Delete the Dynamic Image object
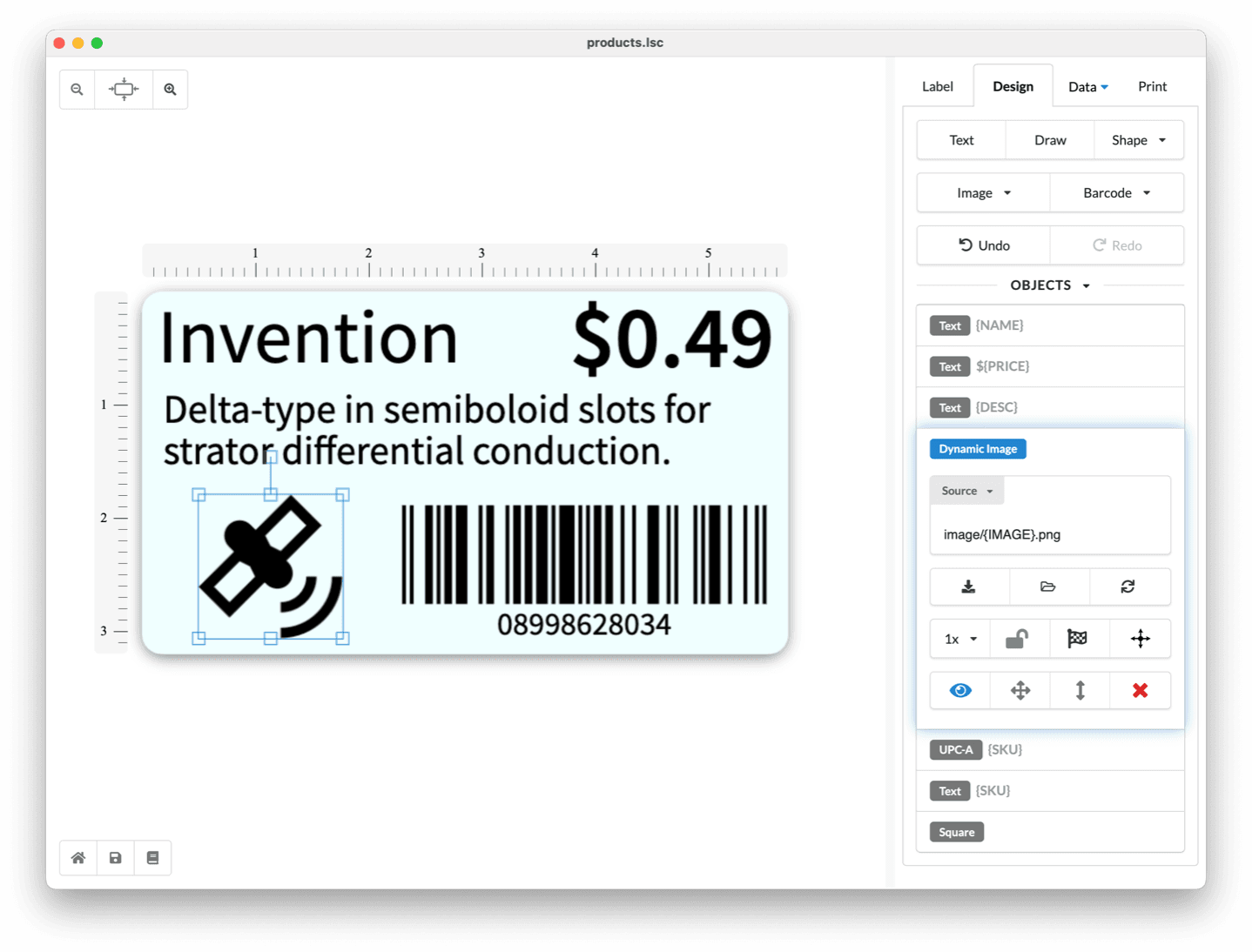This screenshot has height=952, width=1252. 1140,690
